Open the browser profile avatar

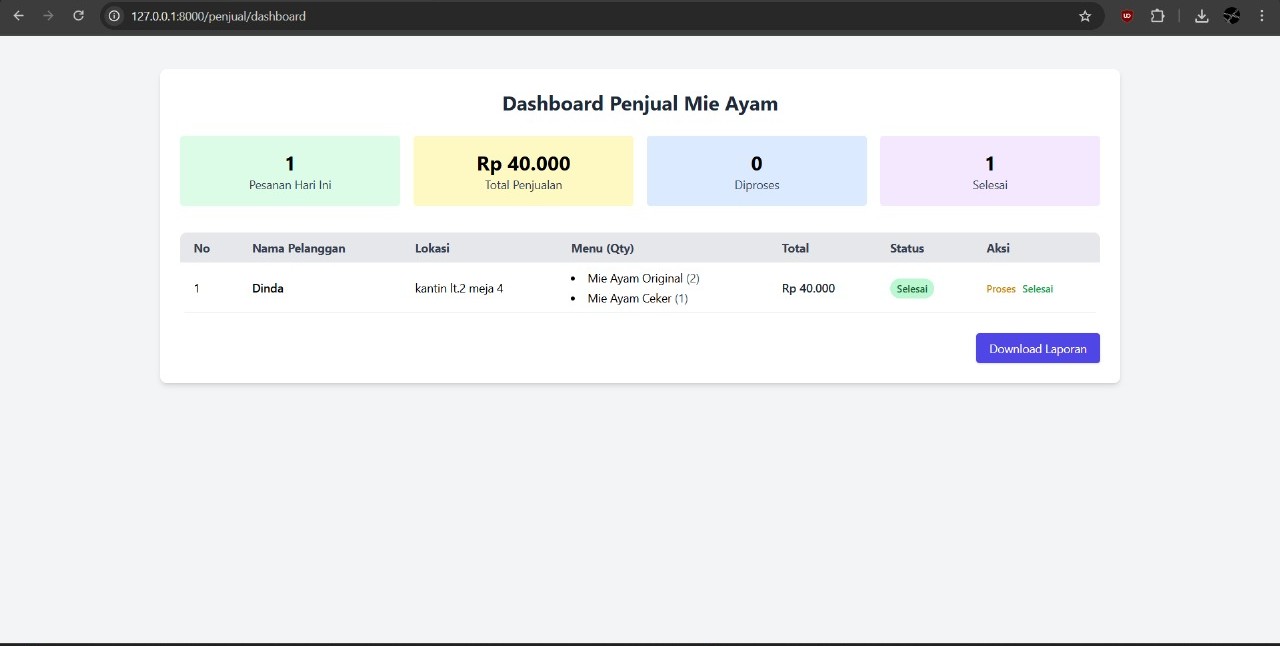point(1232,16)
